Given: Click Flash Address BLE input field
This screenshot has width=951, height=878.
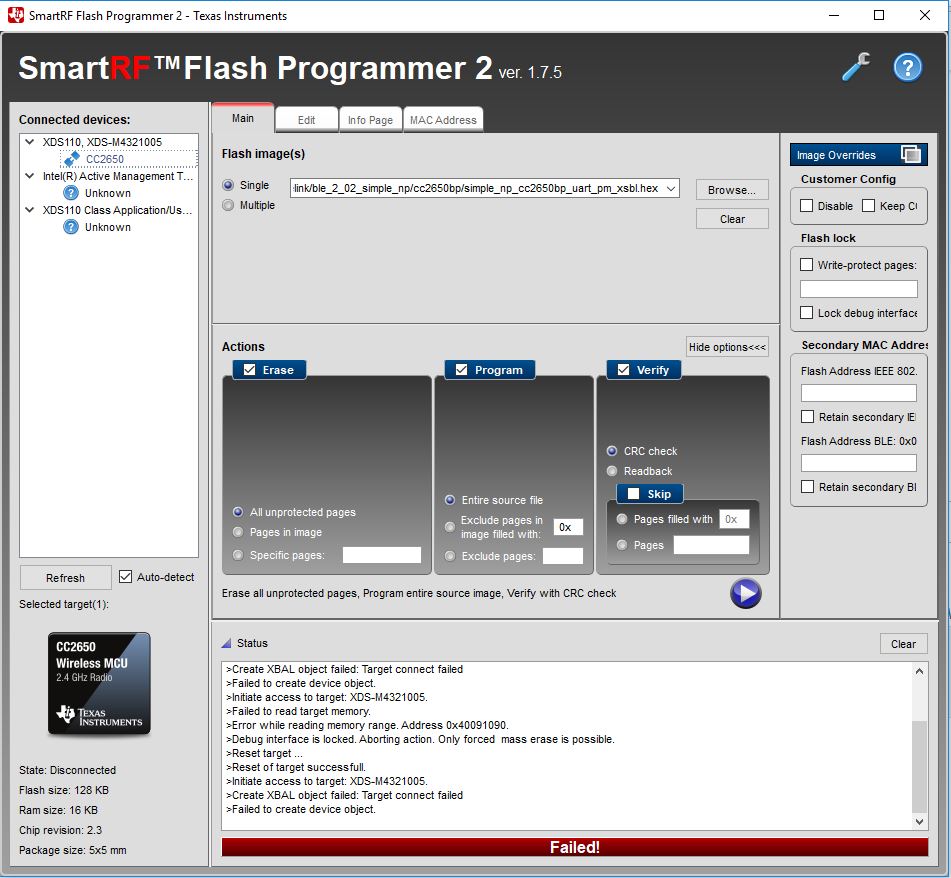Looking at the screenshot, I should tap(859, 463).
